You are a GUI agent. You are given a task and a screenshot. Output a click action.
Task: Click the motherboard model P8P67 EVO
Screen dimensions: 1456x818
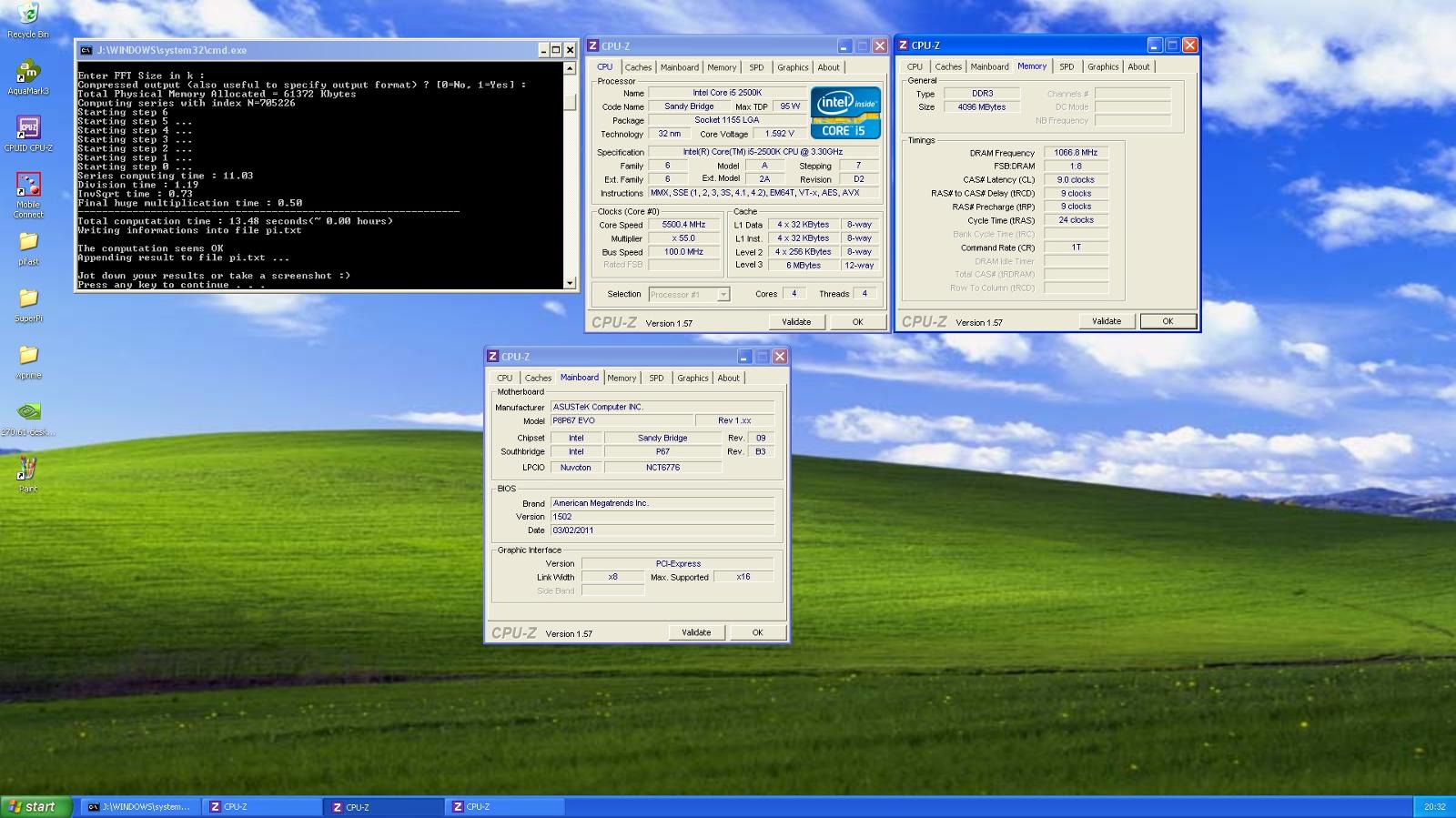point(622,420)
